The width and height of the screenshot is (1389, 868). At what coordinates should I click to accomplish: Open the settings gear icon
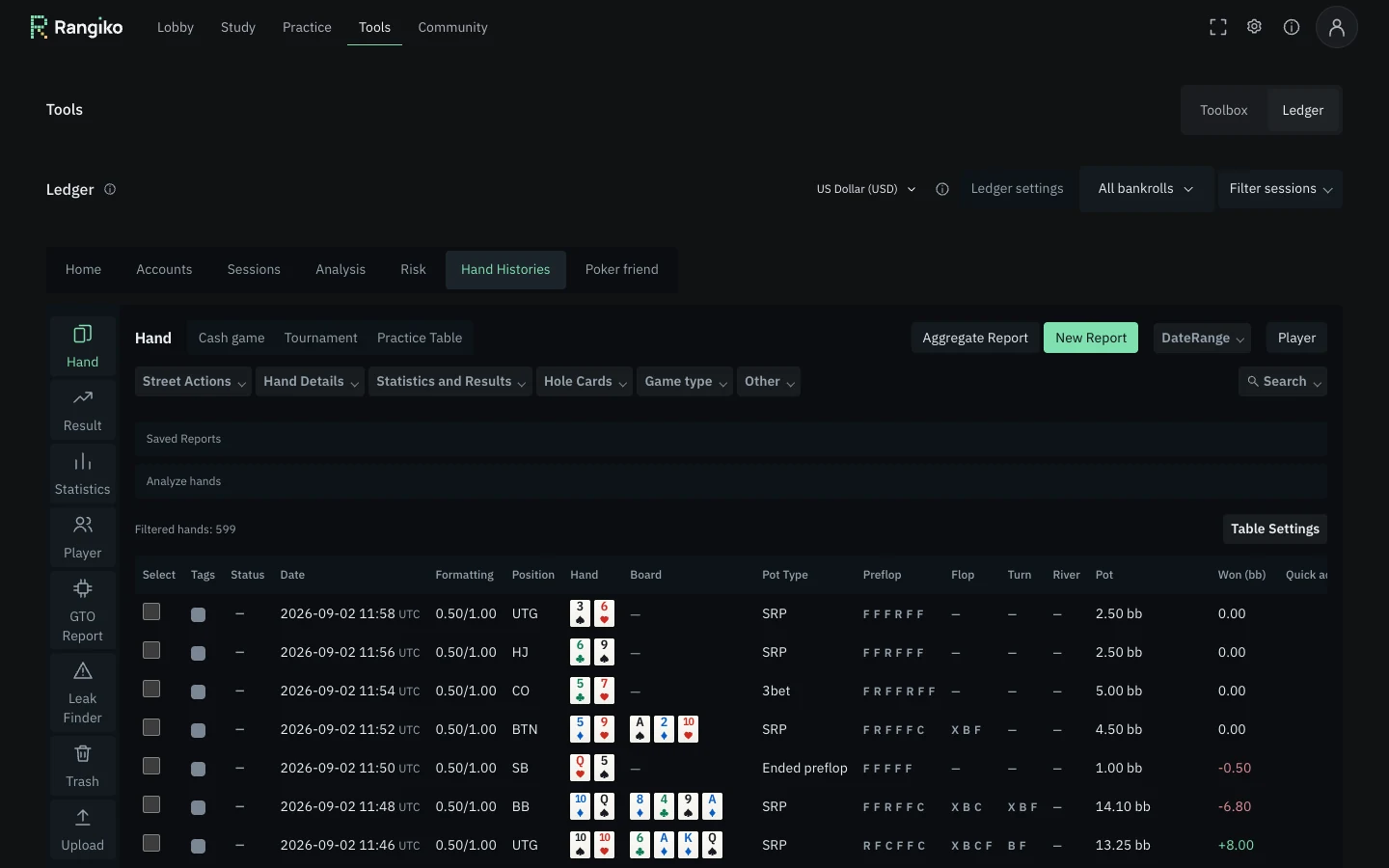pos(1254,27)
